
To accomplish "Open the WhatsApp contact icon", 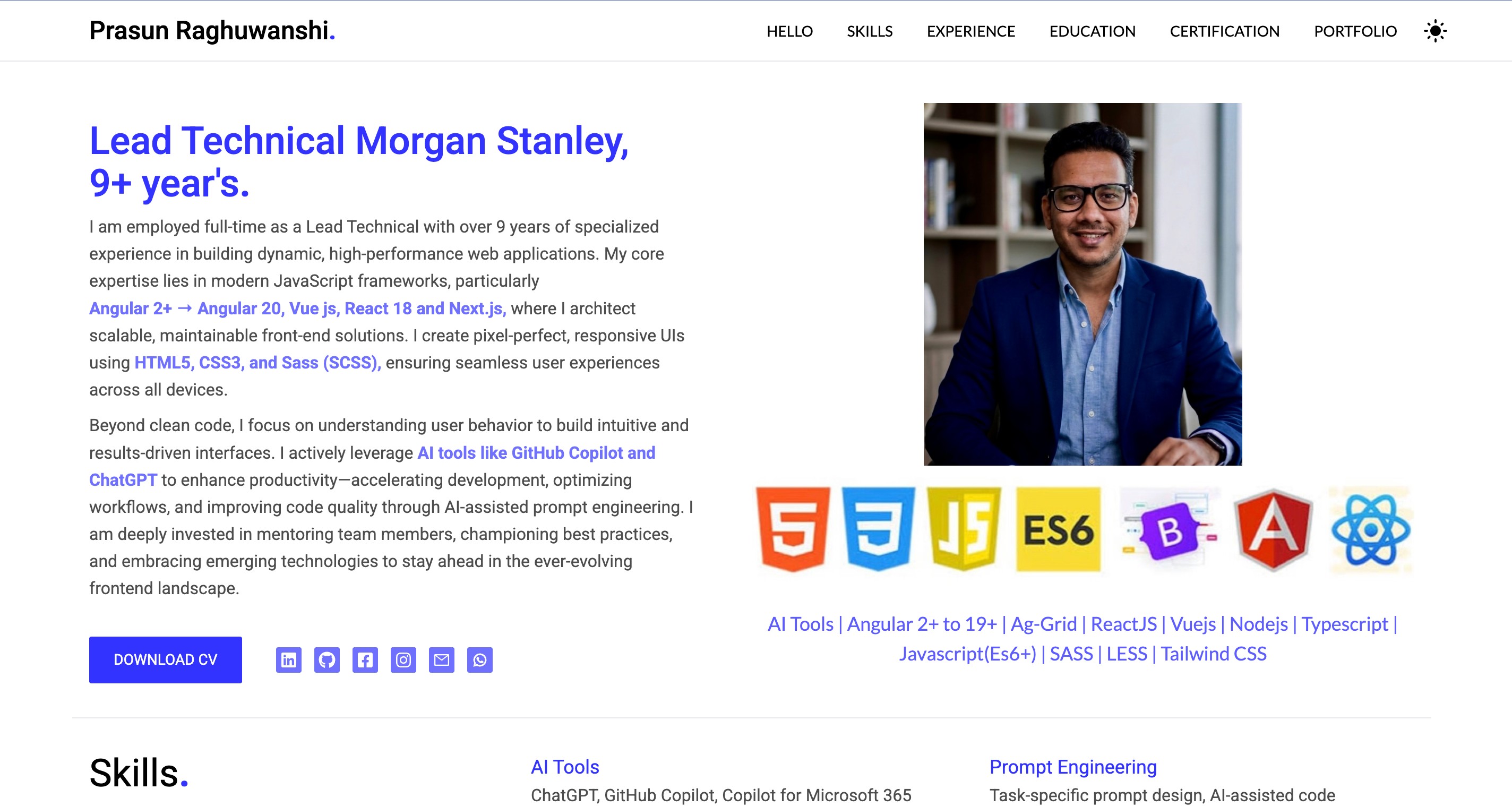I will [479, 660].
